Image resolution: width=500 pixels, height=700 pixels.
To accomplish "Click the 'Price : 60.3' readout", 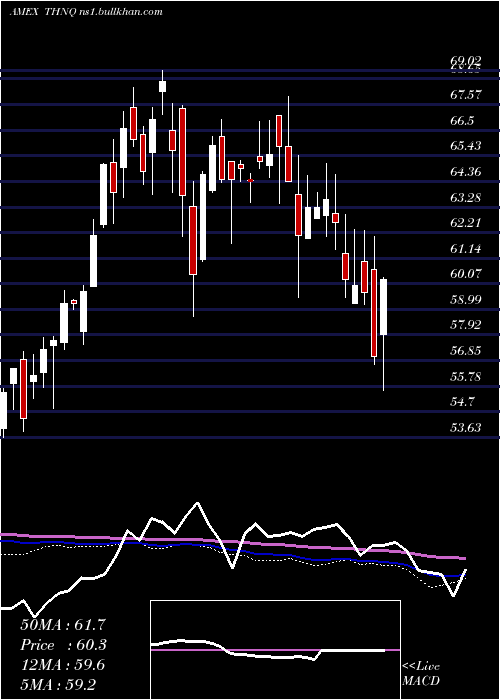I will tap(63, 645).
